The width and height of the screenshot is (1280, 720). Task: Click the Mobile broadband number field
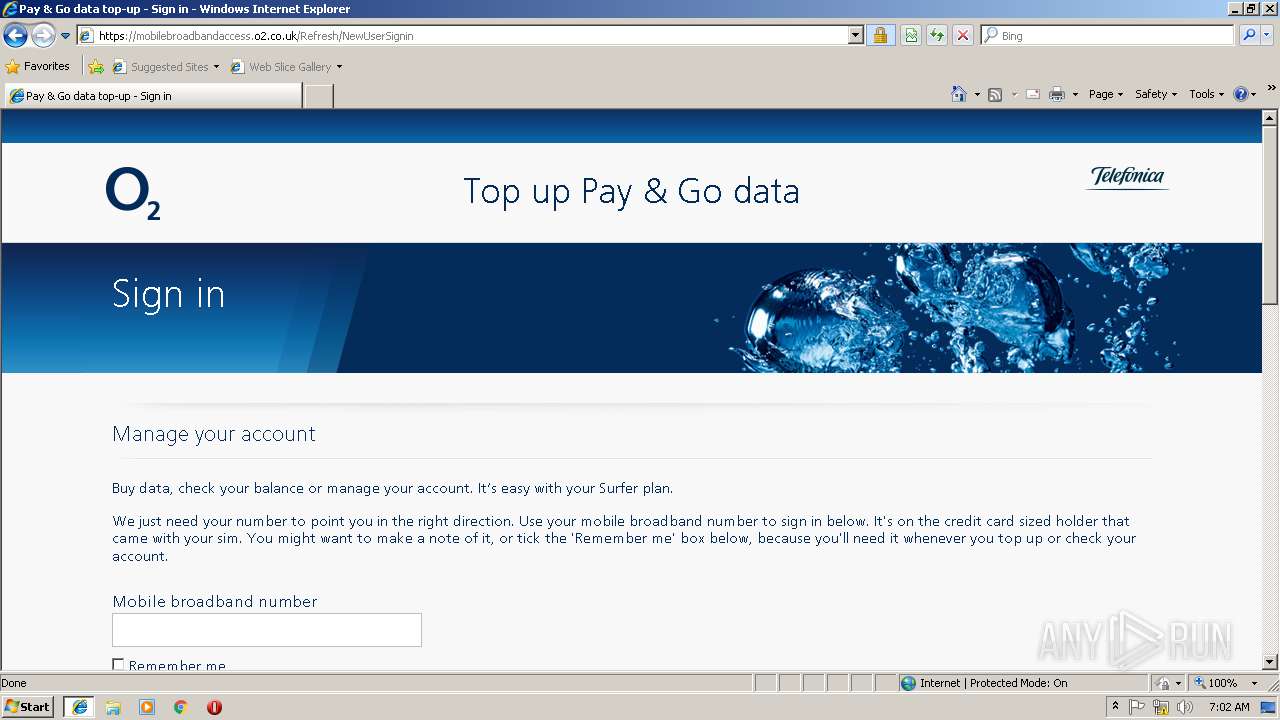pyautogui.click(x=267, y=630)
